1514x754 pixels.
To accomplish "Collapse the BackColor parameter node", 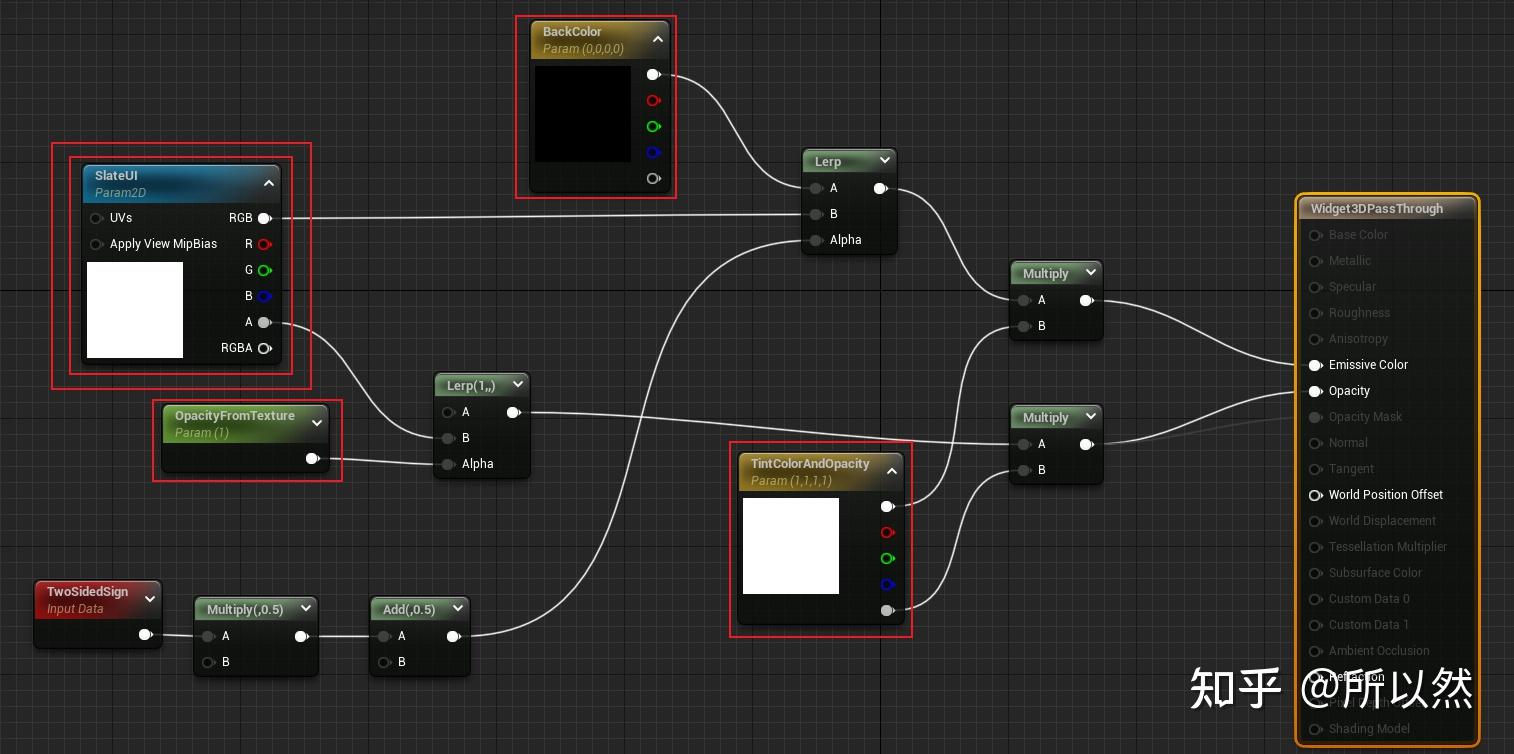I will (x=657, y=39).
